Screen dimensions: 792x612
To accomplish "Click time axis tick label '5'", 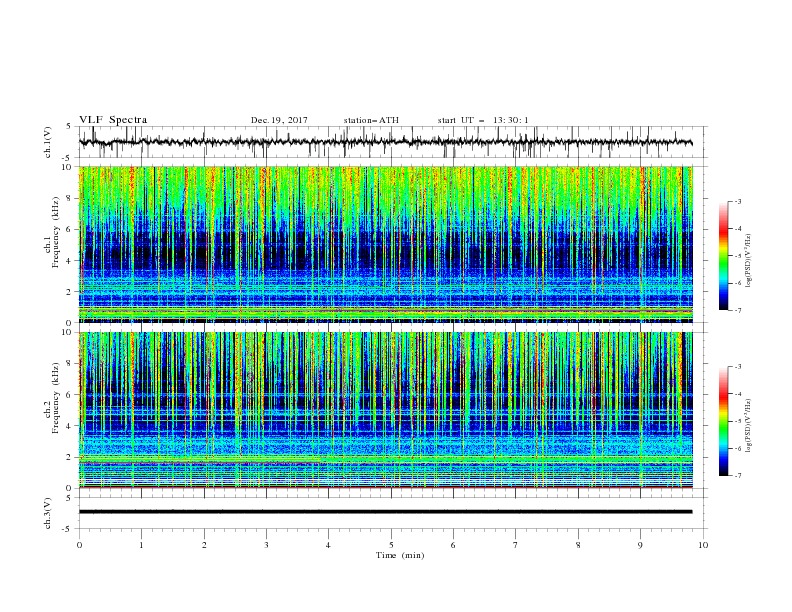I will (391, 545).
